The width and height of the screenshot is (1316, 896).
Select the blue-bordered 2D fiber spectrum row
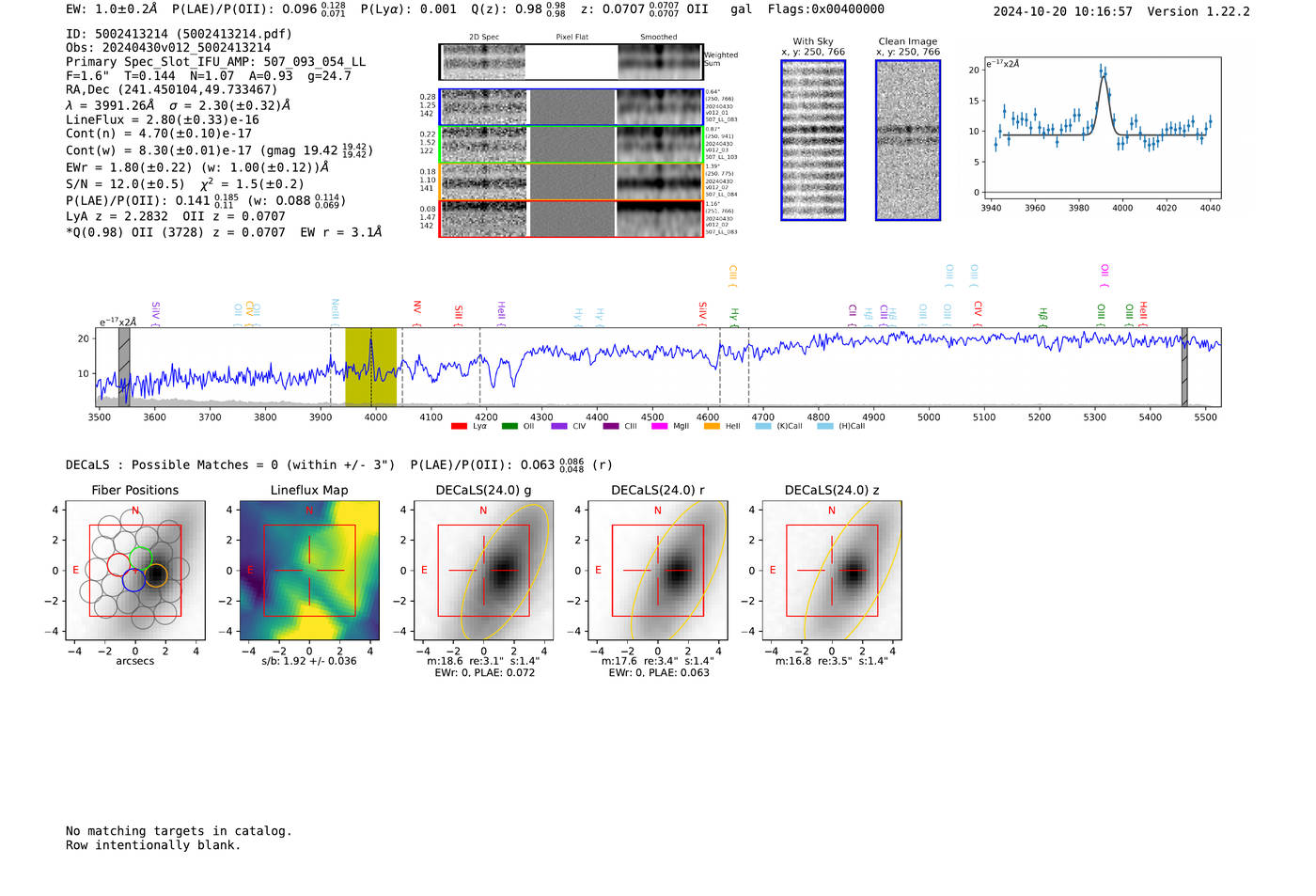pyautogui.click(x=571, y=107)
